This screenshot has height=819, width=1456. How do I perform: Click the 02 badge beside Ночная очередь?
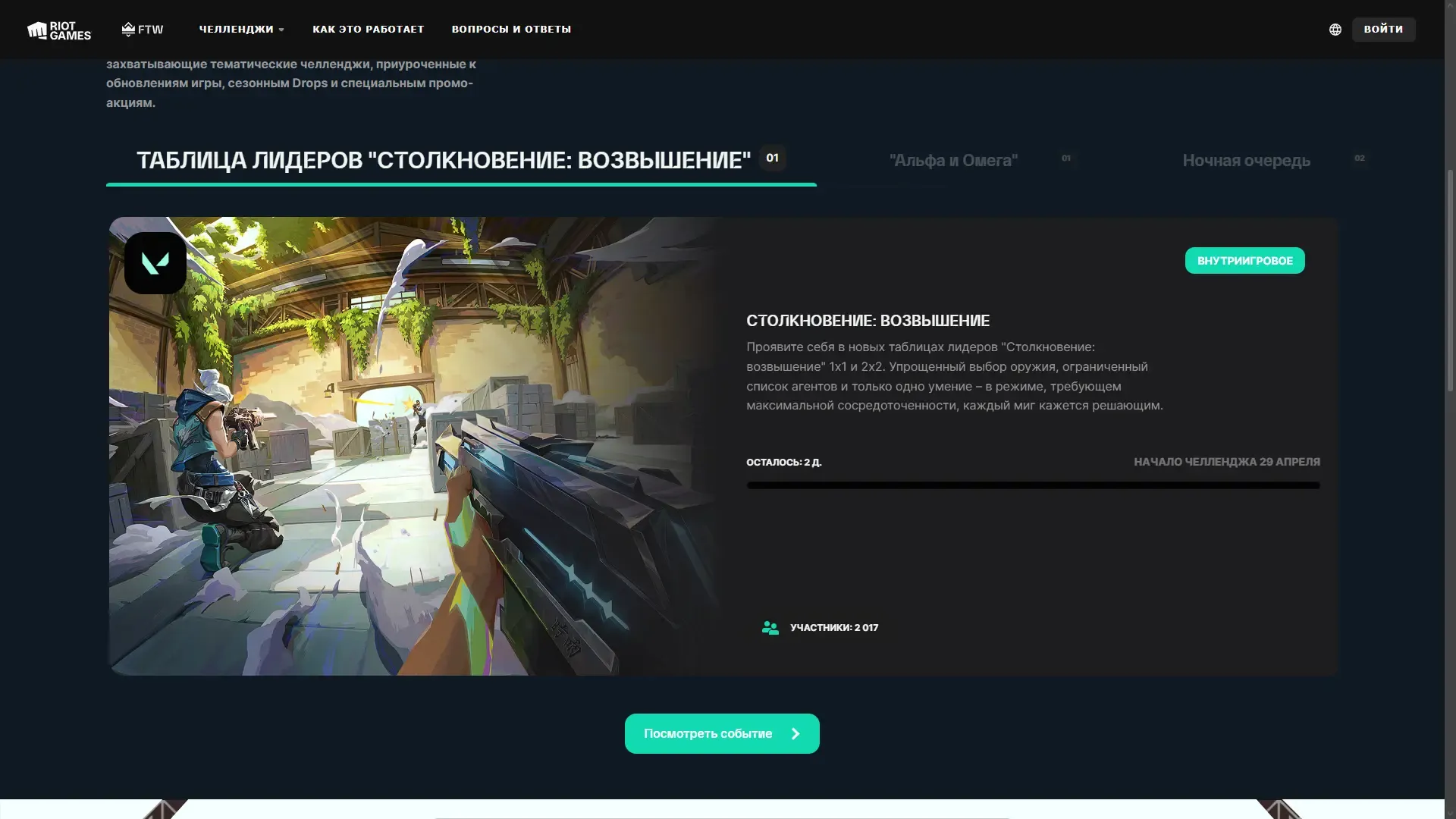(1359, 158)
